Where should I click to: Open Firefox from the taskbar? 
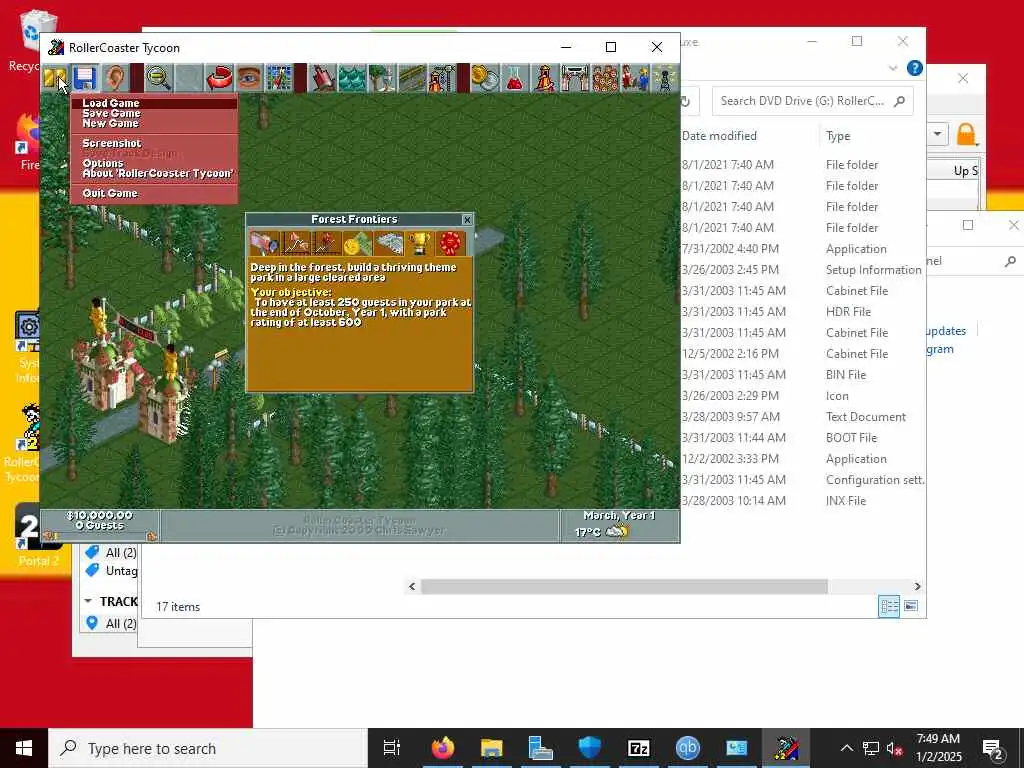443,748
